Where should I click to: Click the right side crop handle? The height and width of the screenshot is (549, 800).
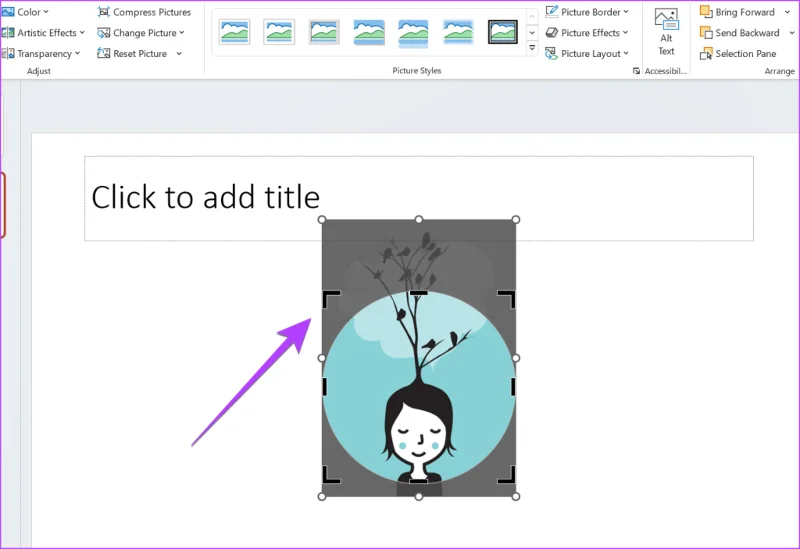(513, 387)
